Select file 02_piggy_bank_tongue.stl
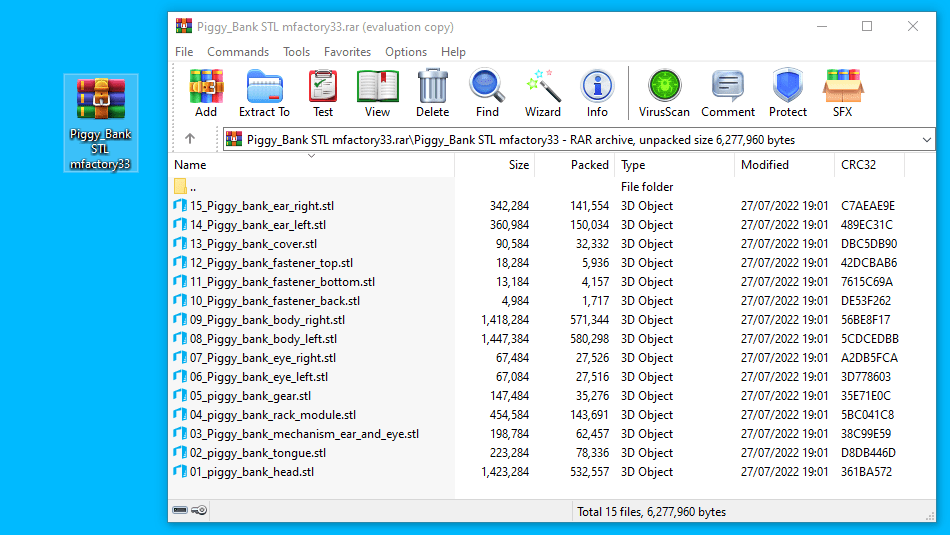Screen dimensions: 950x535 [258, 453]
